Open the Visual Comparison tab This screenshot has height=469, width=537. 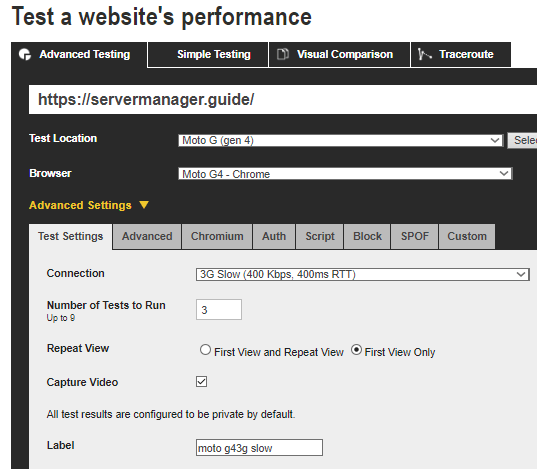pos(339,54)
